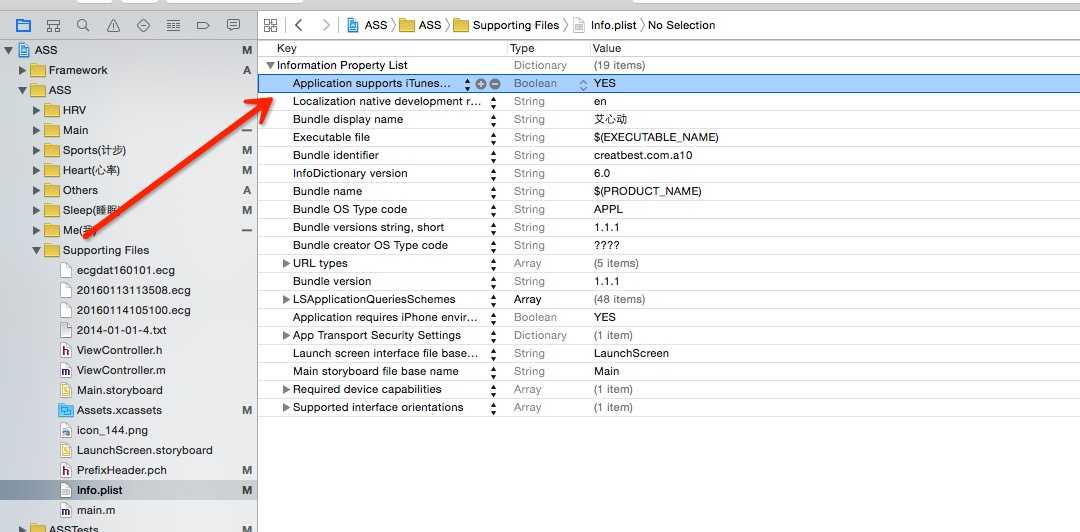Collapse the Information Property List row
Viewport: 1080px width, 532px height.
[271, 65]
